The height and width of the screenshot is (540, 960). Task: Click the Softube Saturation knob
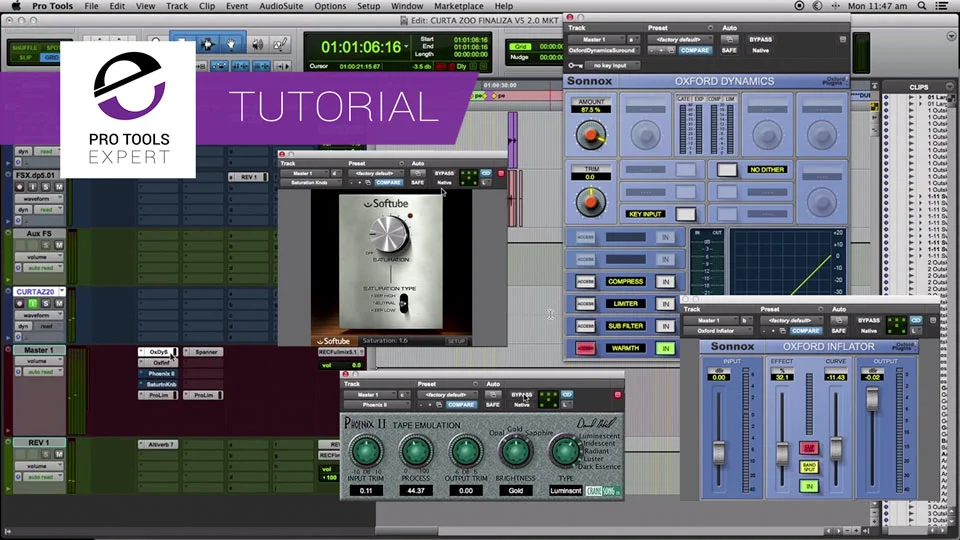coord(389,234)
